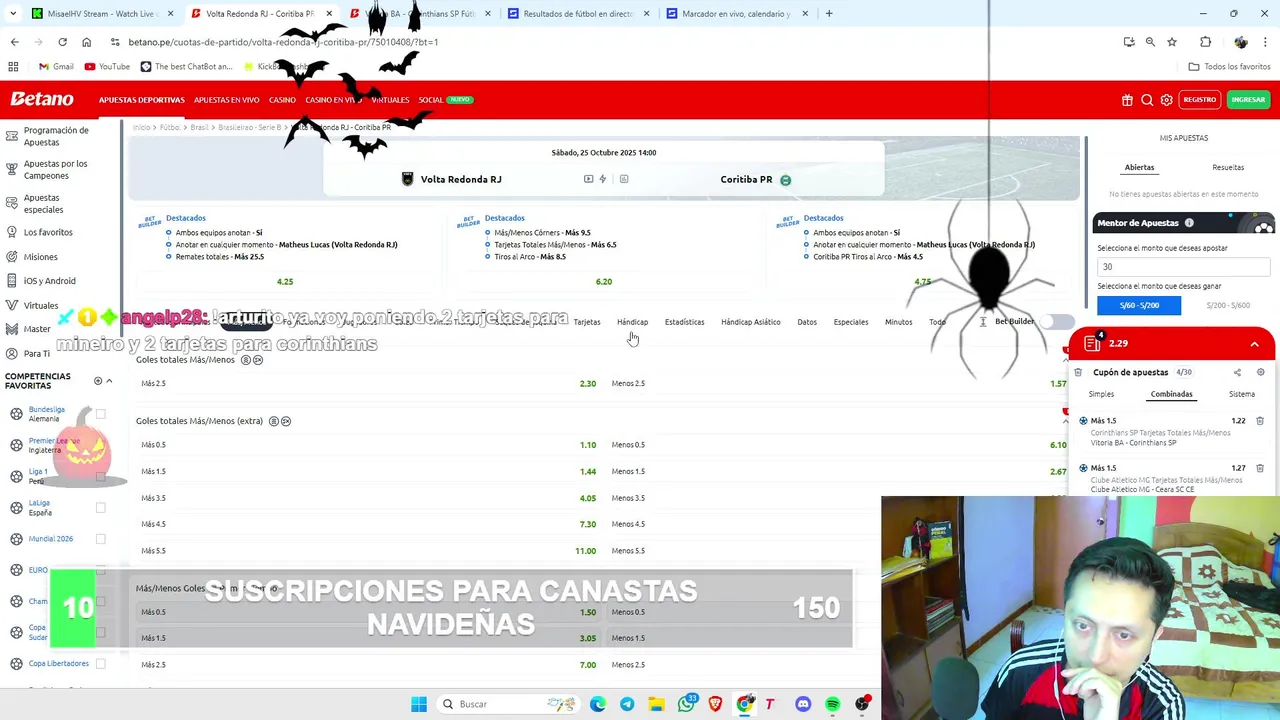Toggle the Bet Builder switch
Viewport: 1280px width, 720px height.
(x=1056, y=322)
